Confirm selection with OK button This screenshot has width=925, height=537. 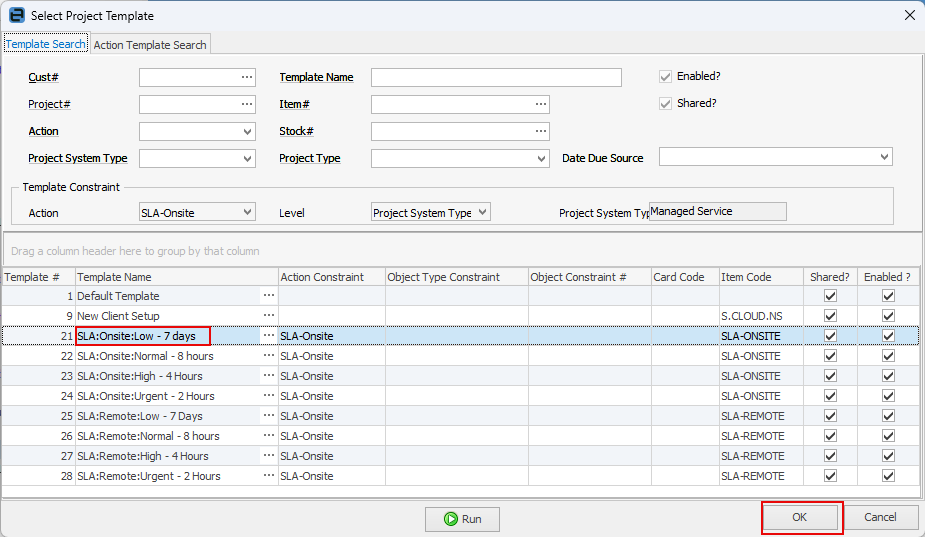click(800, 517)
